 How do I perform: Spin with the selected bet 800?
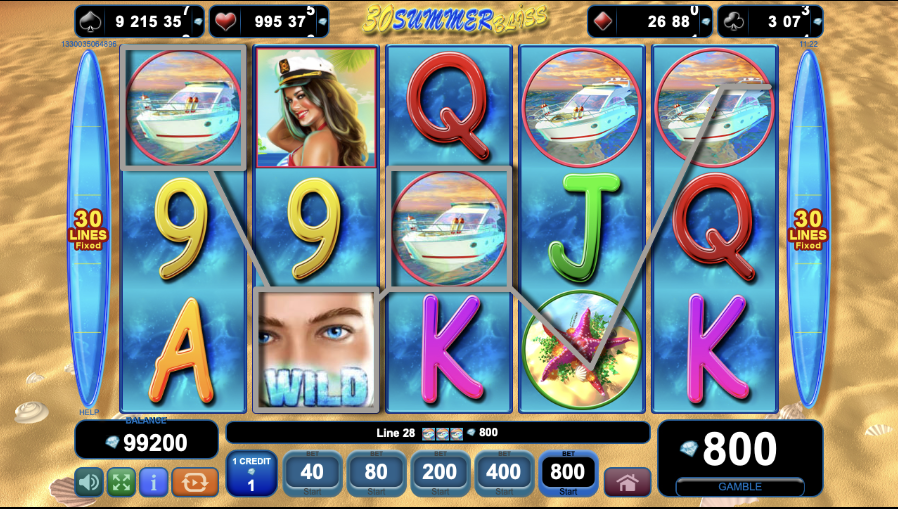point(568,474)
